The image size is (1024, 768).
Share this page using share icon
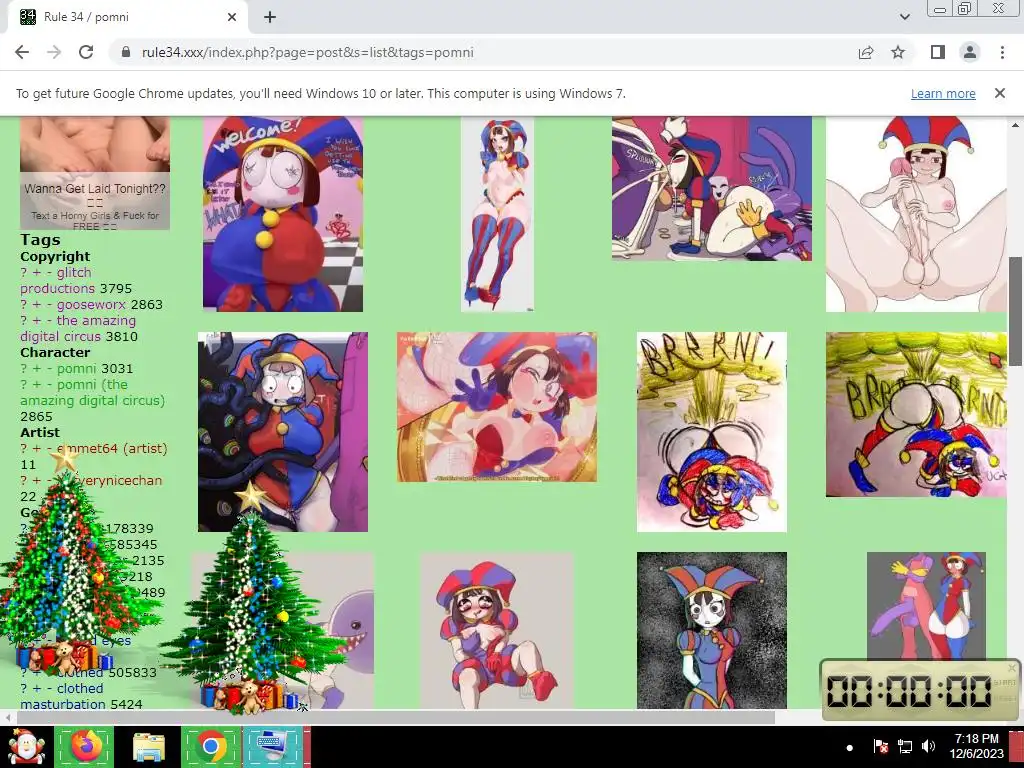click(x=866, y=52)
